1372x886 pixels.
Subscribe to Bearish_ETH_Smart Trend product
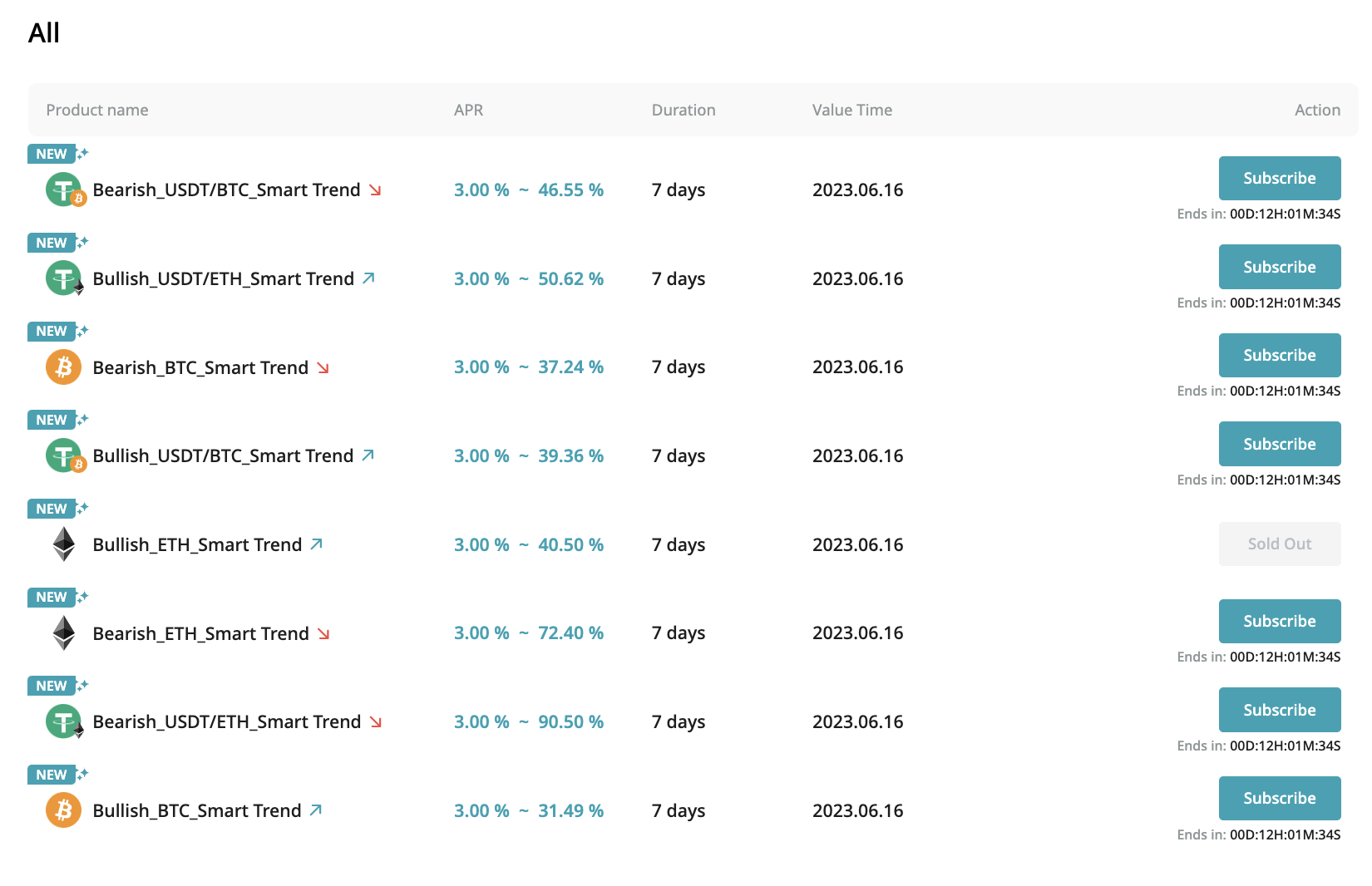(x=1279, y=621)
